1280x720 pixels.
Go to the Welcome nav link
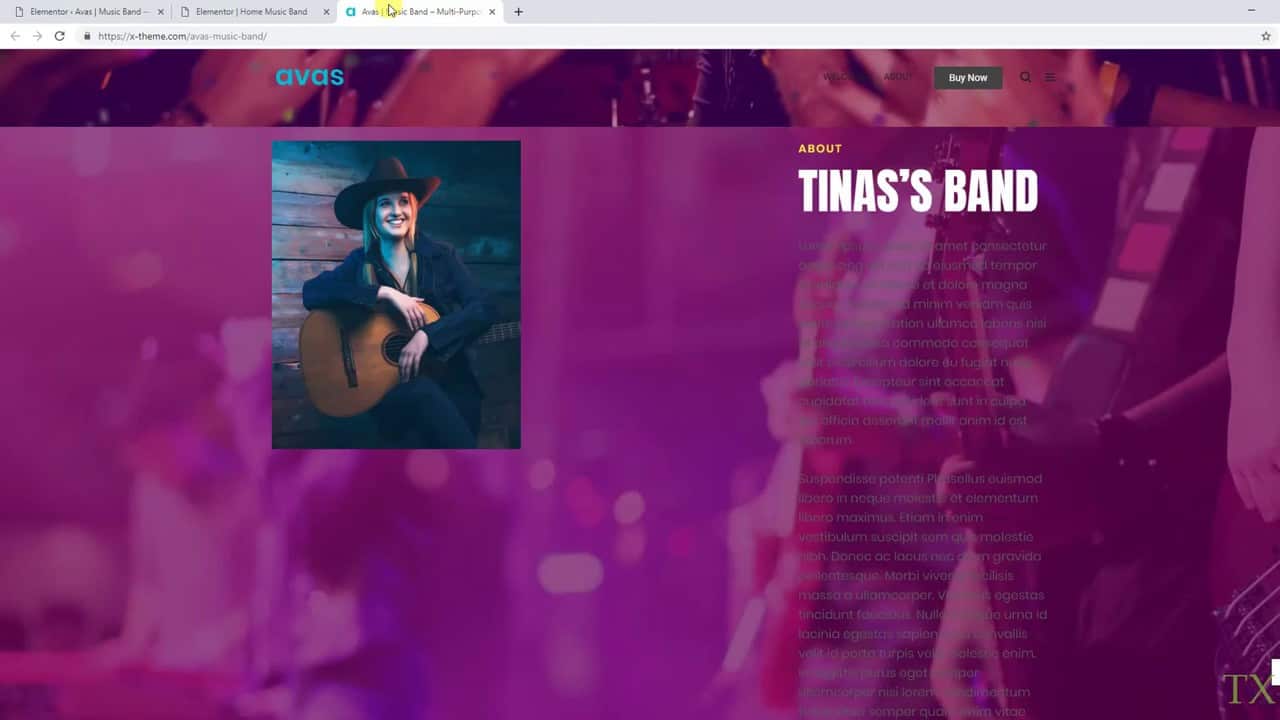[844, 77]
